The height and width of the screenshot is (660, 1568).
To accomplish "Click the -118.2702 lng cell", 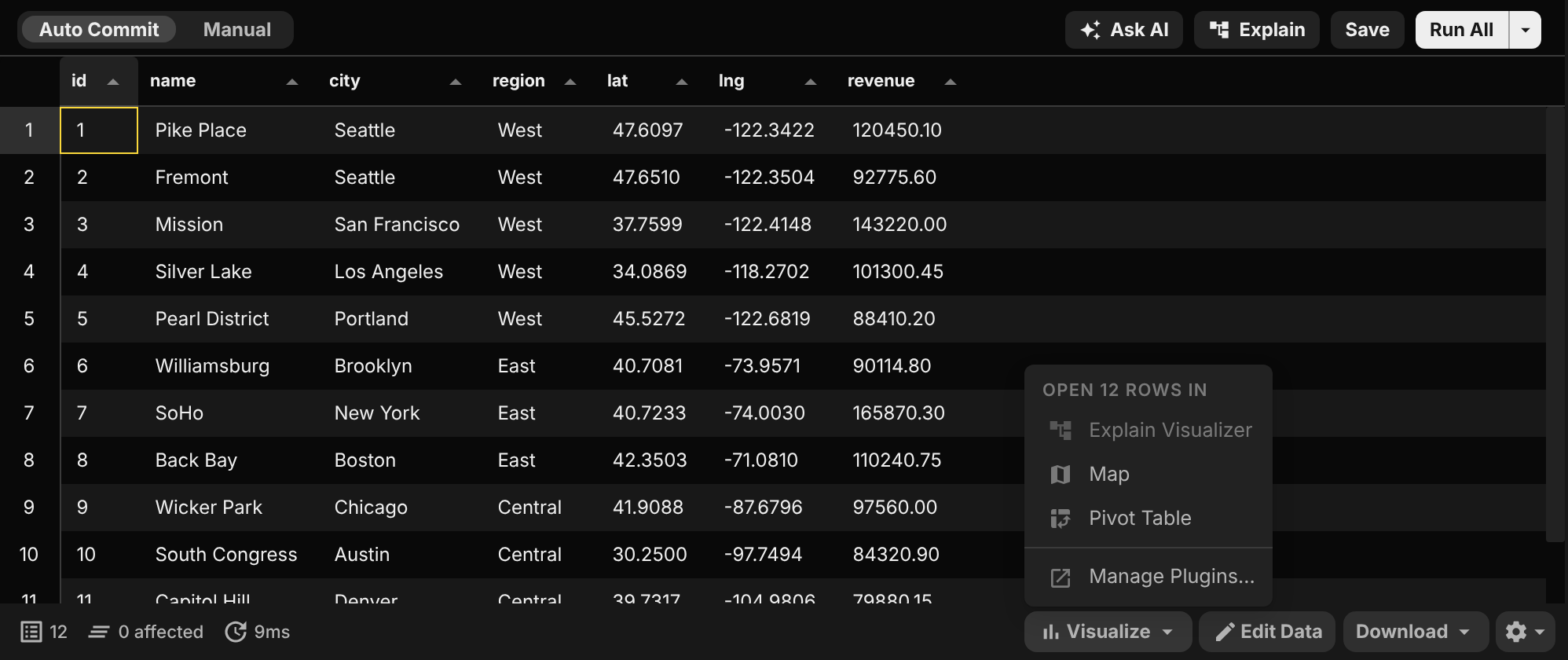I will pos(771,272).
